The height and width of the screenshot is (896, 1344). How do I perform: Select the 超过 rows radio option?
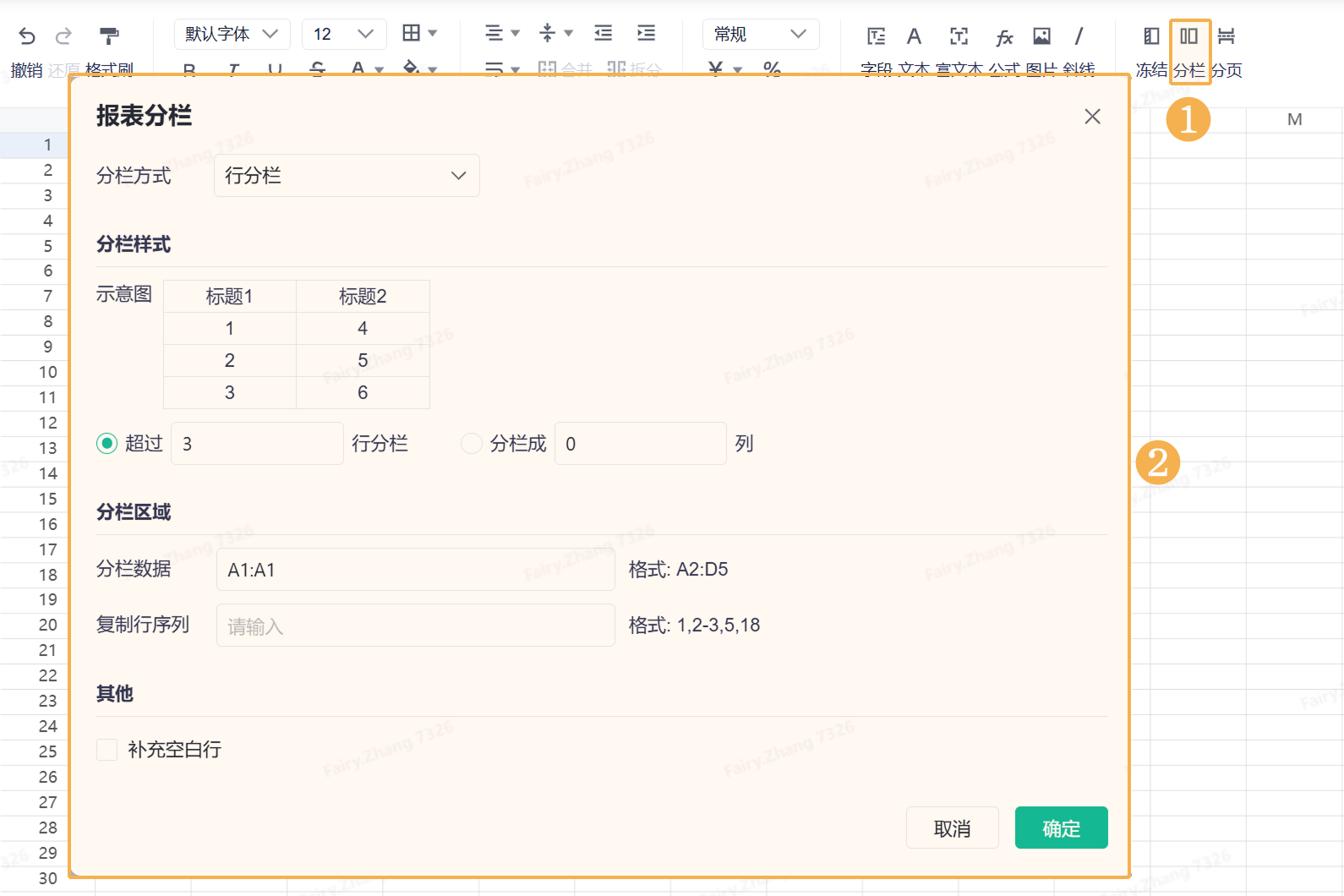coord(107,444)
